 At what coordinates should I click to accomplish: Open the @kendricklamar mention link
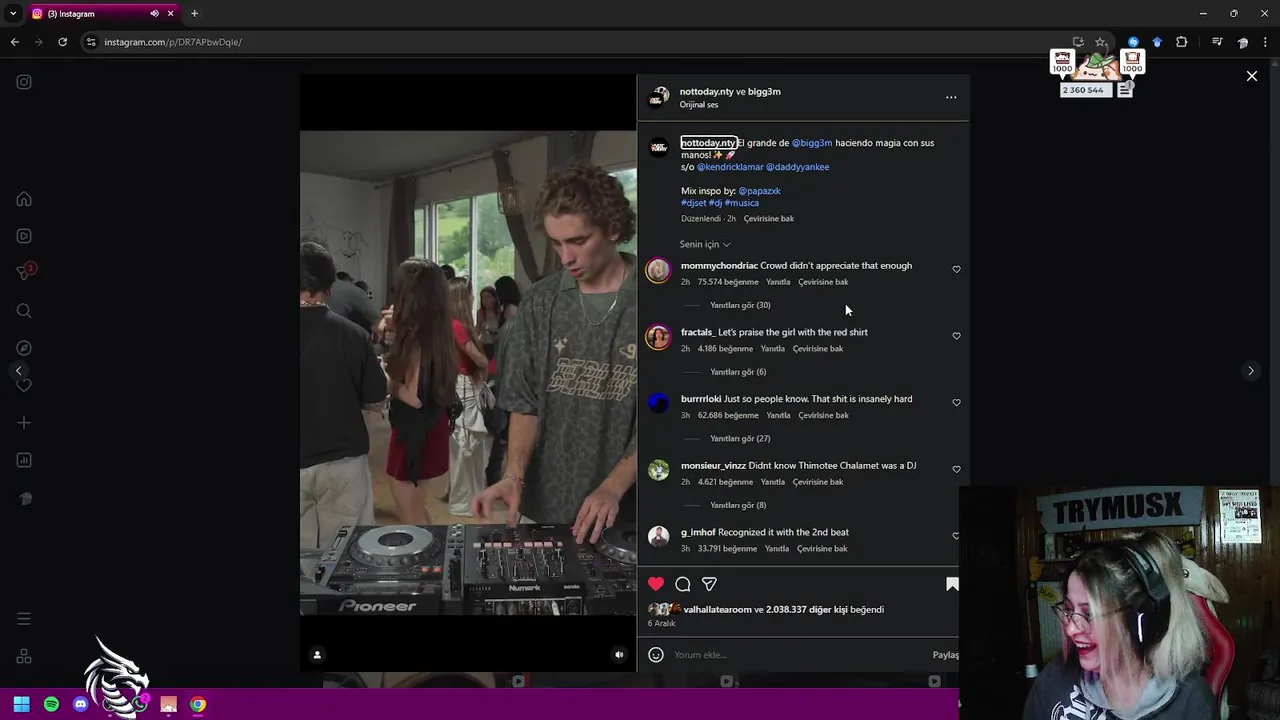point(729,167)
